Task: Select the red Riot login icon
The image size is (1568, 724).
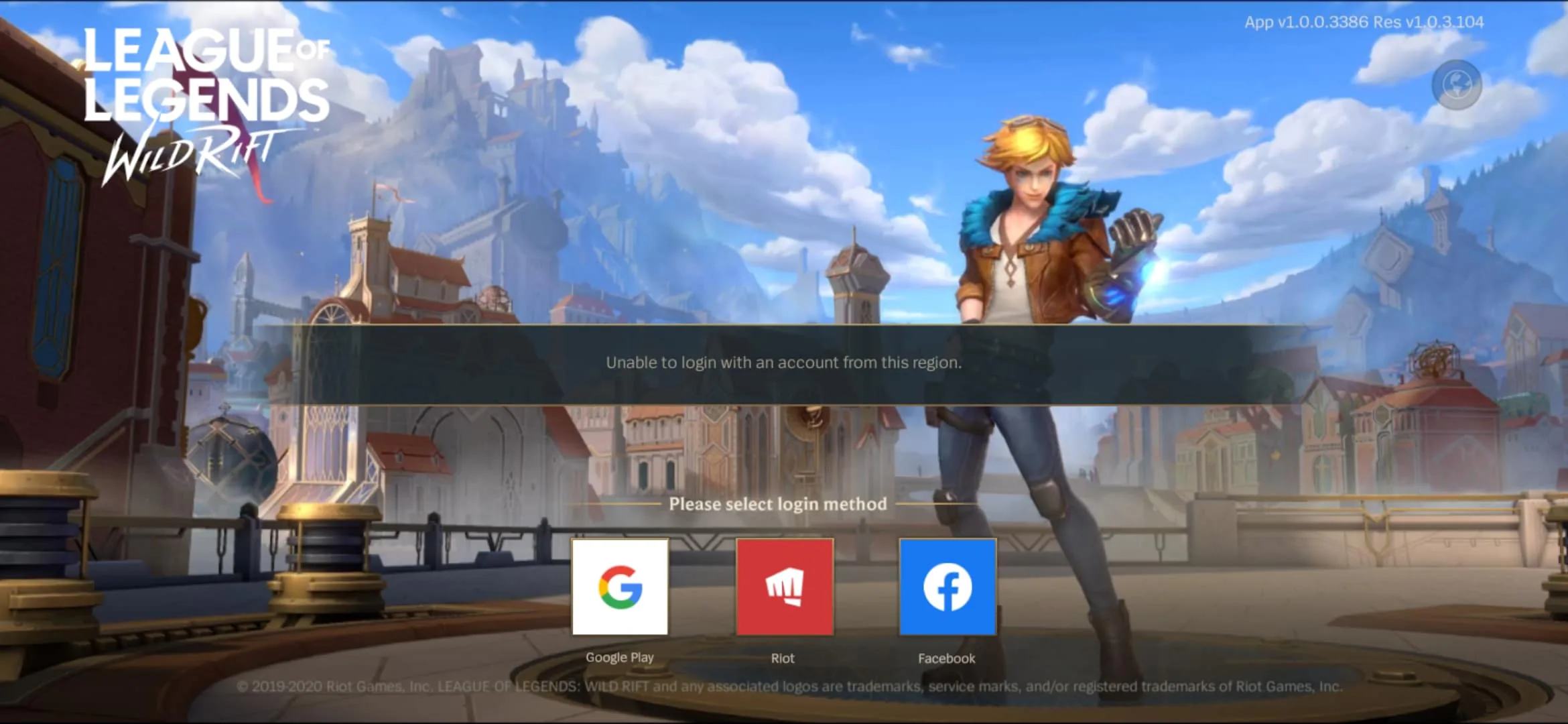Action: [785, 587]
